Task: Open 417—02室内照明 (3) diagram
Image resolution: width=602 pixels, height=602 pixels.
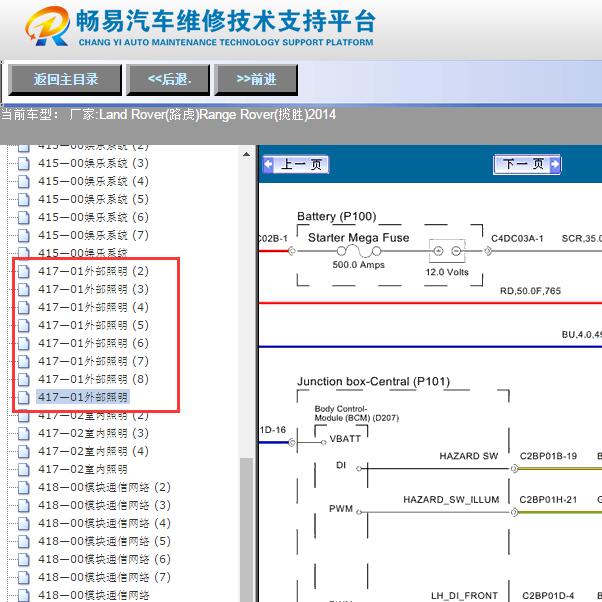Action: (93, 433)
